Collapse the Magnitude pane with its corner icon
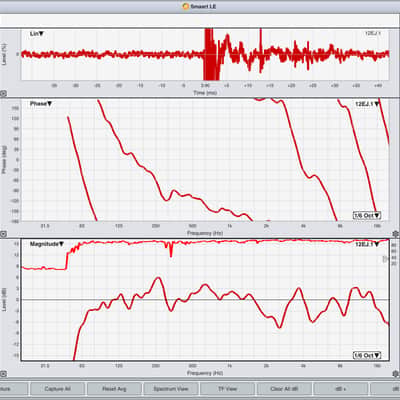 (3, 374)
